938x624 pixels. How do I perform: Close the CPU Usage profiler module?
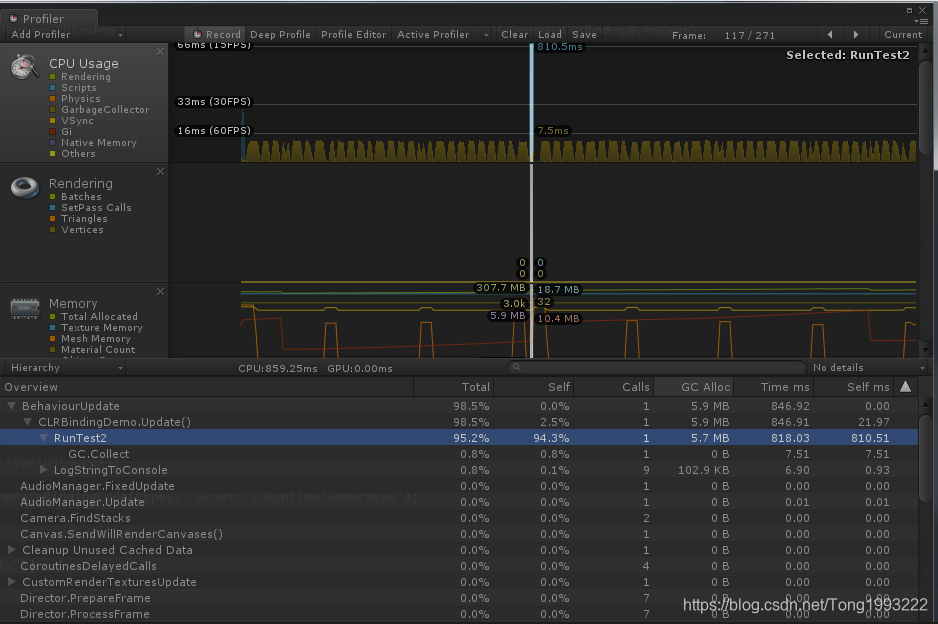160,51
